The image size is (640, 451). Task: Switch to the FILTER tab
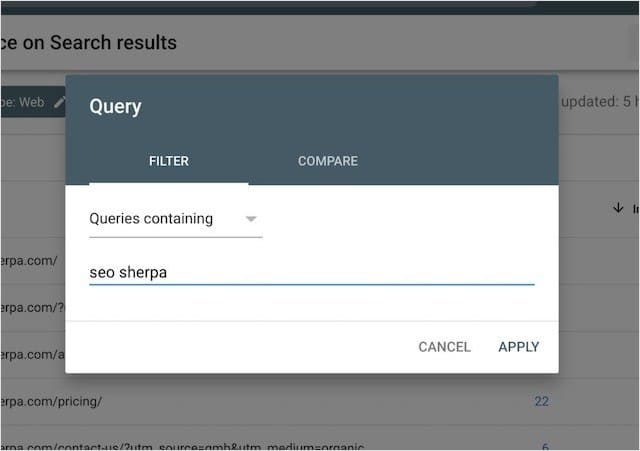click(168, 161)
